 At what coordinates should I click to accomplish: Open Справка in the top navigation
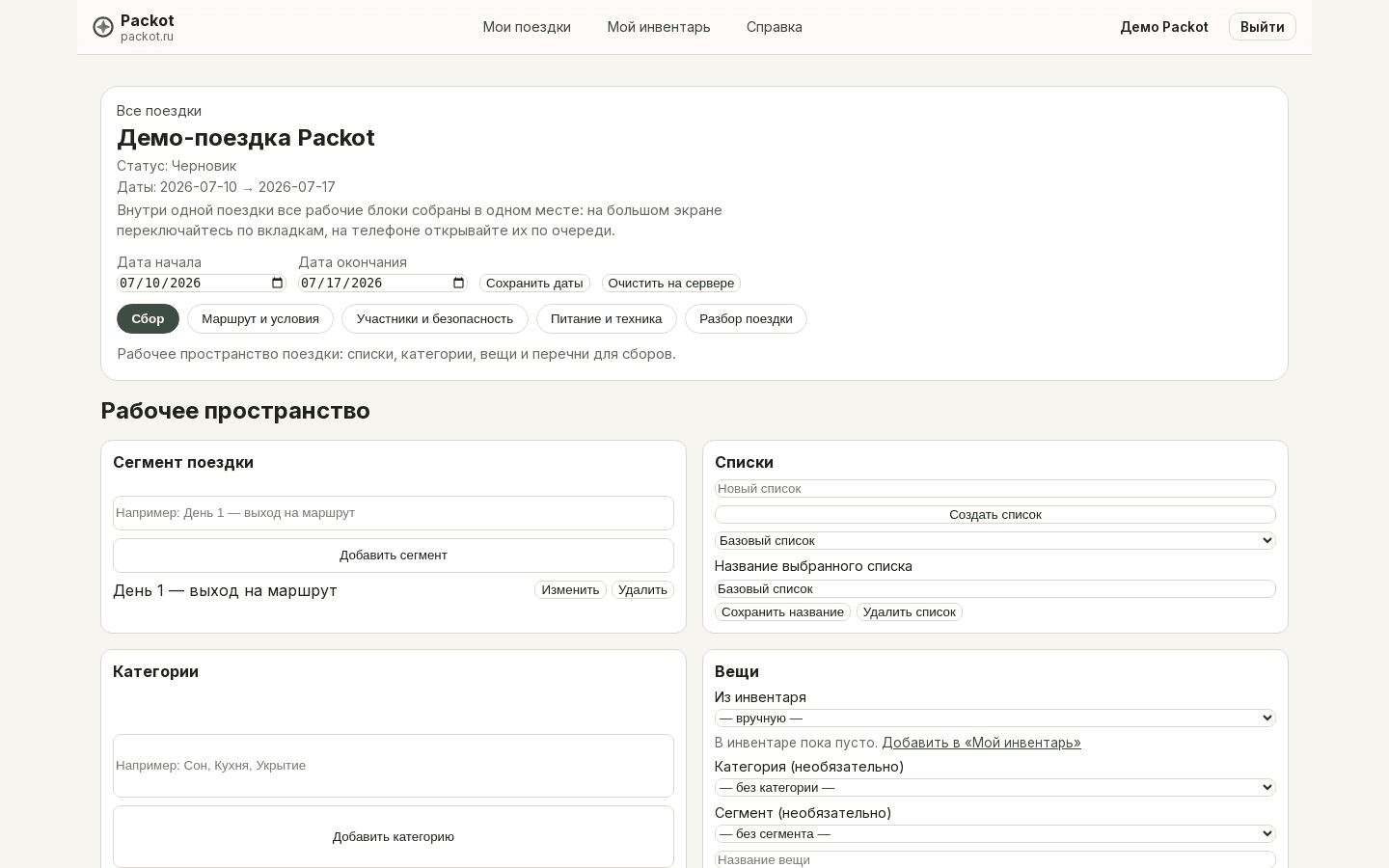[775, 27]
